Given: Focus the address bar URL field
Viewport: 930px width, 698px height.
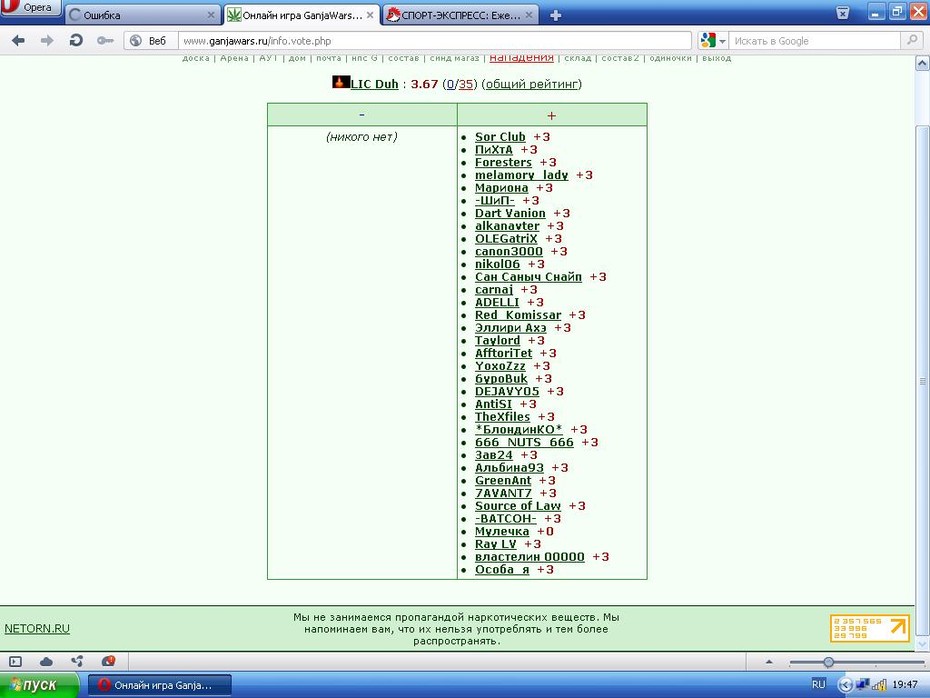Looking at the screenshot, I should pyautogui.click(x=435, y=40).
